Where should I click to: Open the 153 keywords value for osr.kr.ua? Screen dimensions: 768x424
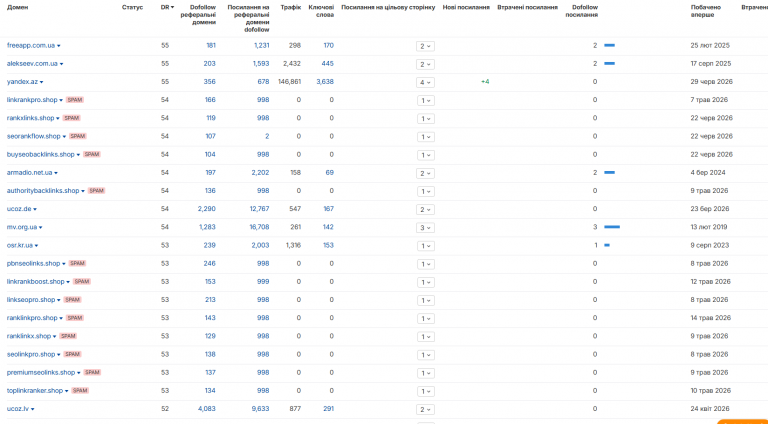click(x=328, y=245)
